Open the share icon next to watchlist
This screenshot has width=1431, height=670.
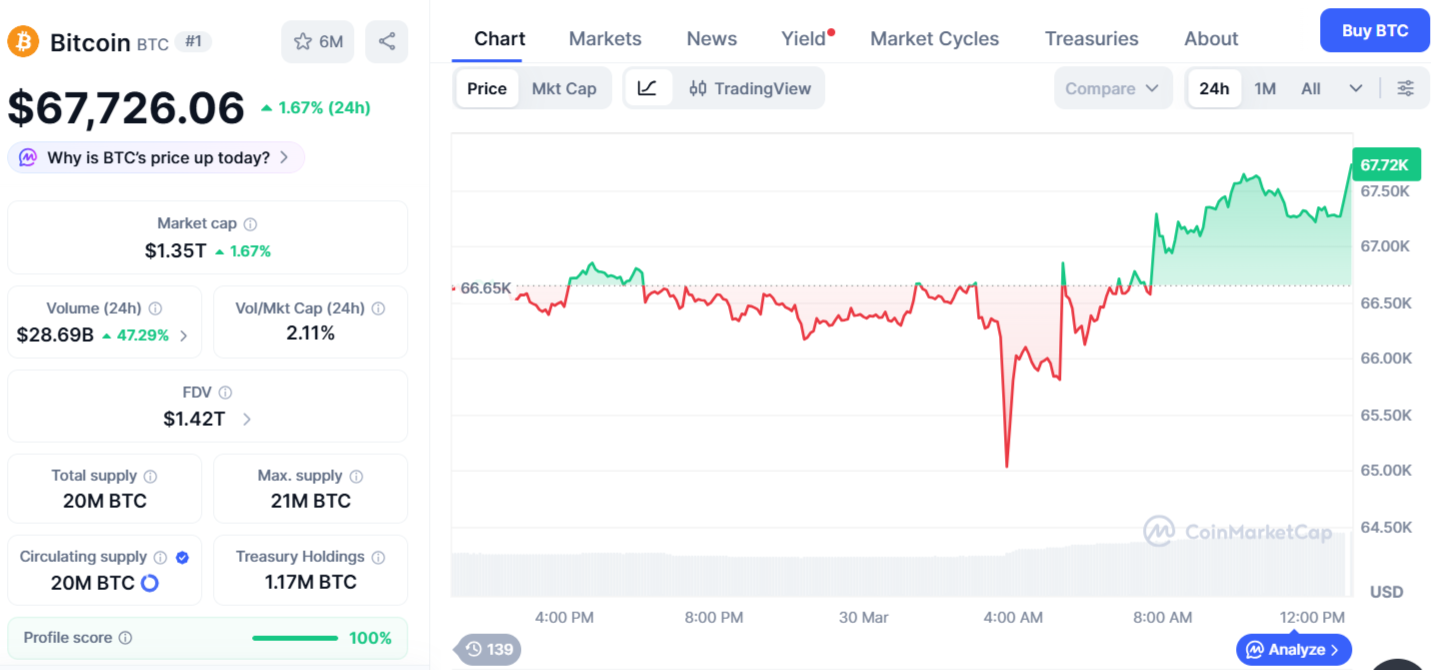[x=387, y=41]
